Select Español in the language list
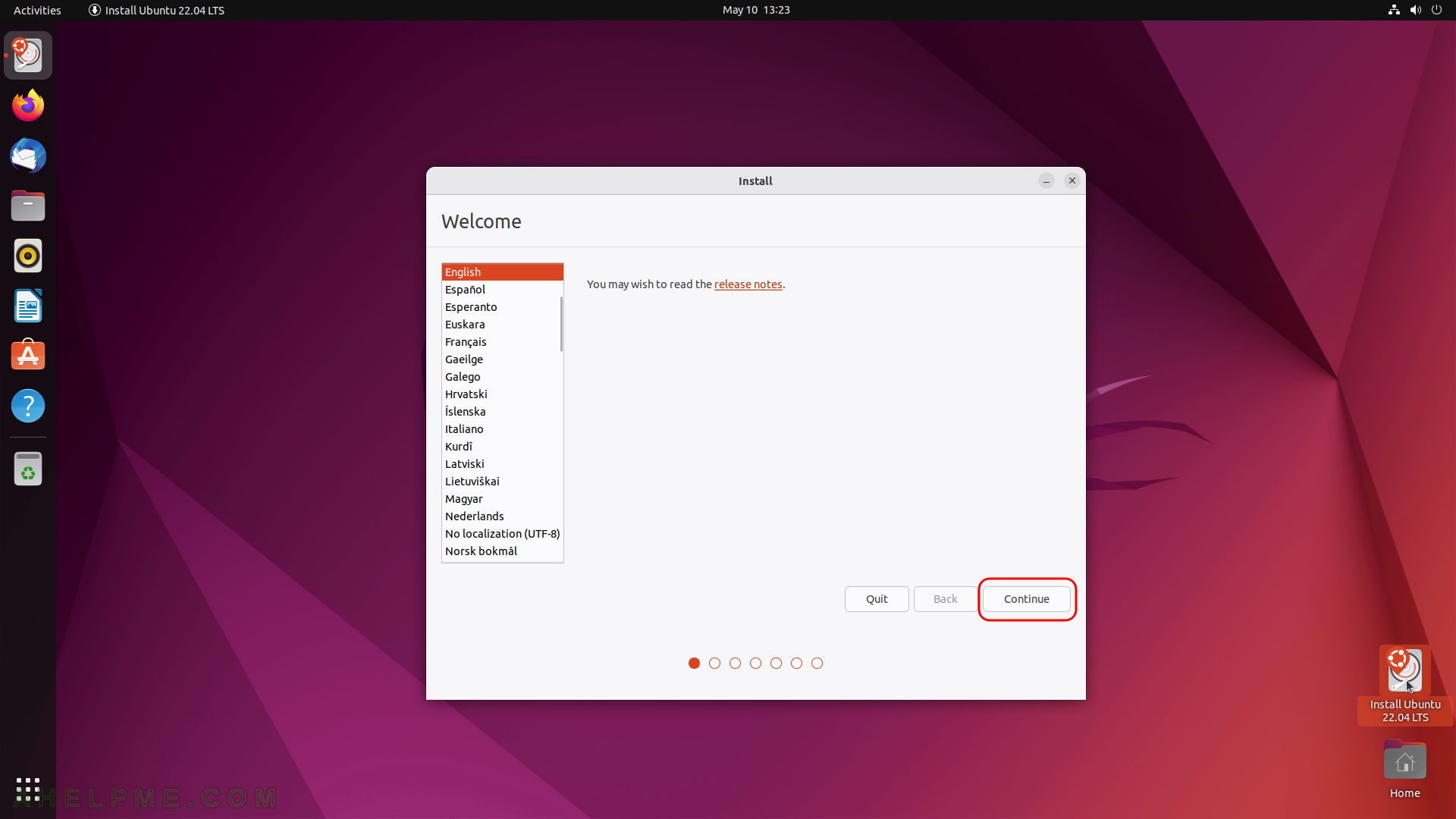Screen dimensions: 1456x819 tap(503, 290)
